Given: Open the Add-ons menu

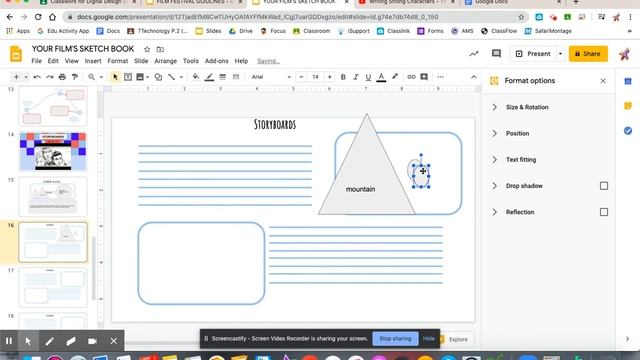Looking at the screenshot, I should 216,61.
